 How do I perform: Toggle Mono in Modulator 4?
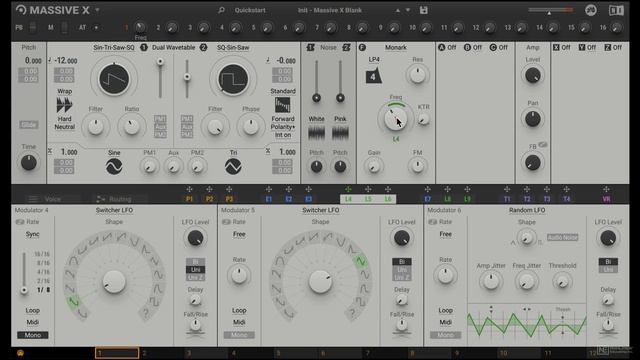tap(33, 335)
